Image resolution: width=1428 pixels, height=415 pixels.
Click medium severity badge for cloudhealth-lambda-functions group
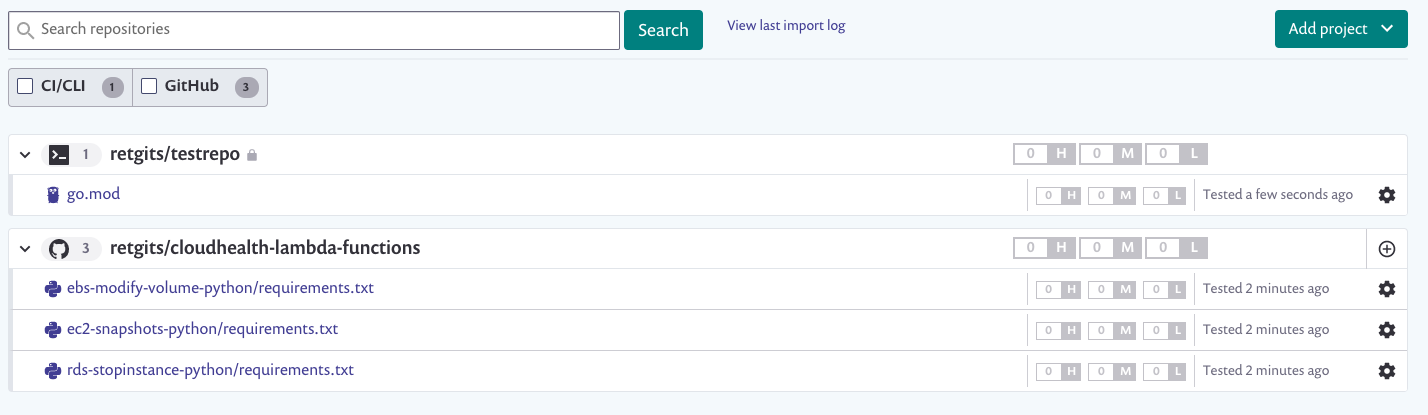[x=1110, y=248]
